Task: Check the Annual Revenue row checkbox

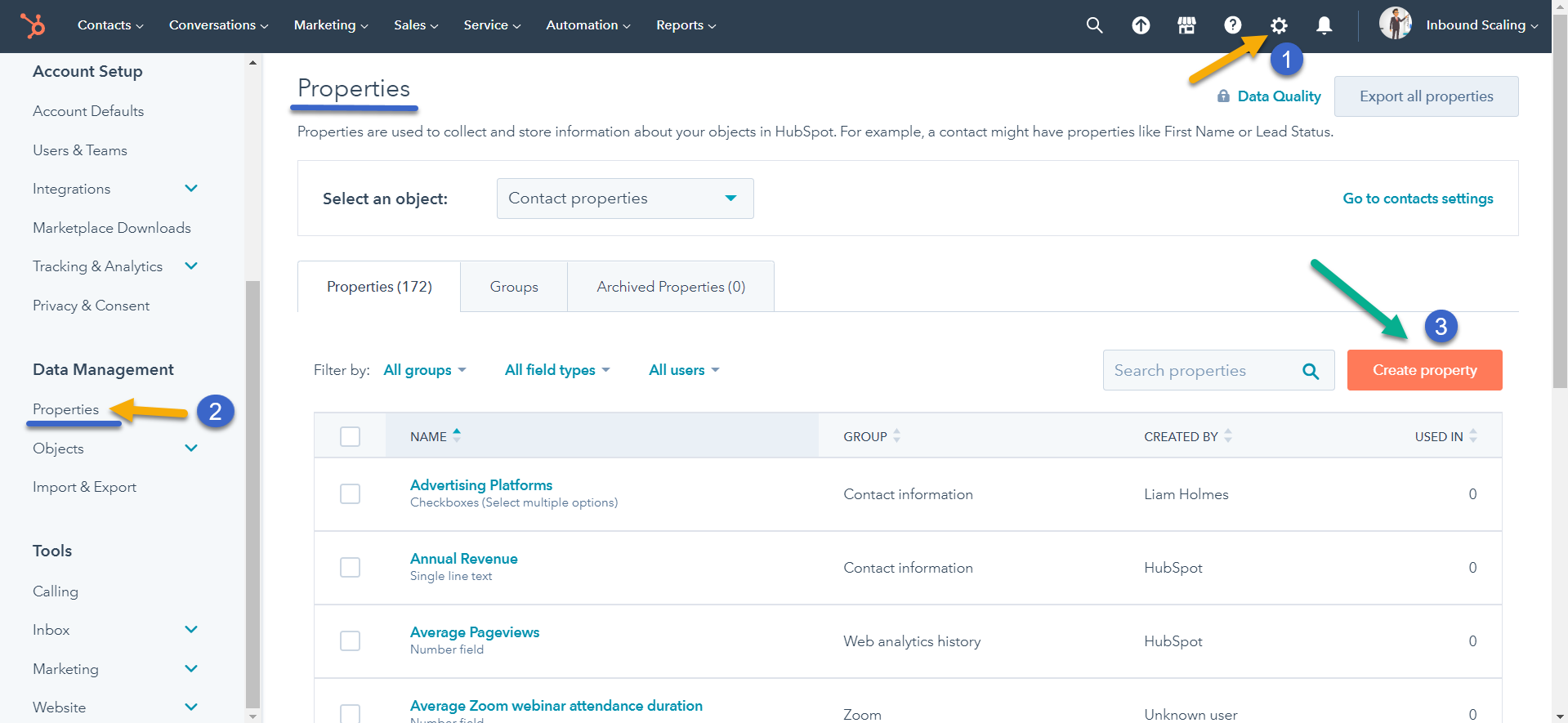Action: 350,567
